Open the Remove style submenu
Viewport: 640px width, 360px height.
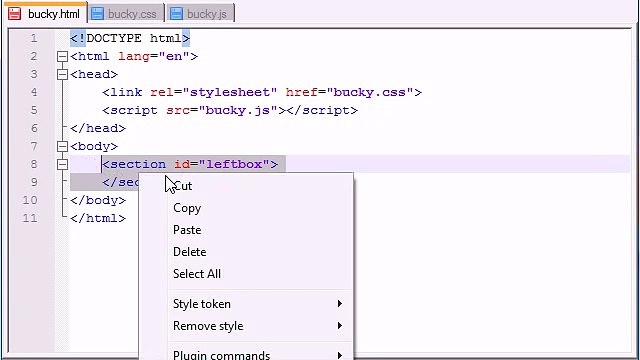click(x=246, y=326)
